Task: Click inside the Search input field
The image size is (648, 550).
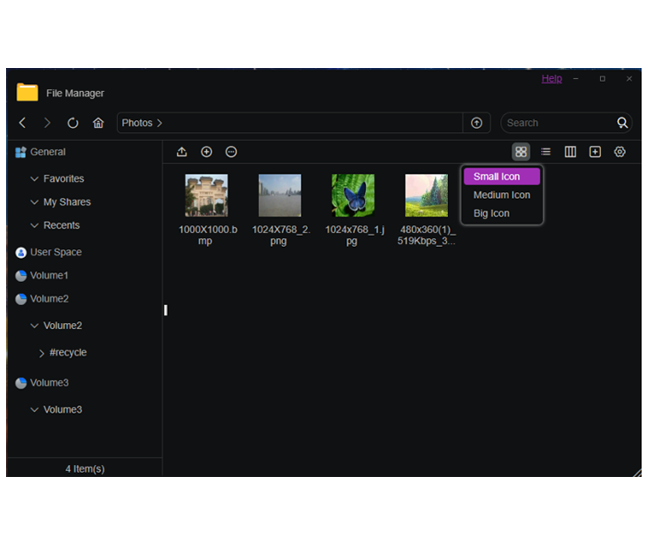Action: tap(555, 123)
